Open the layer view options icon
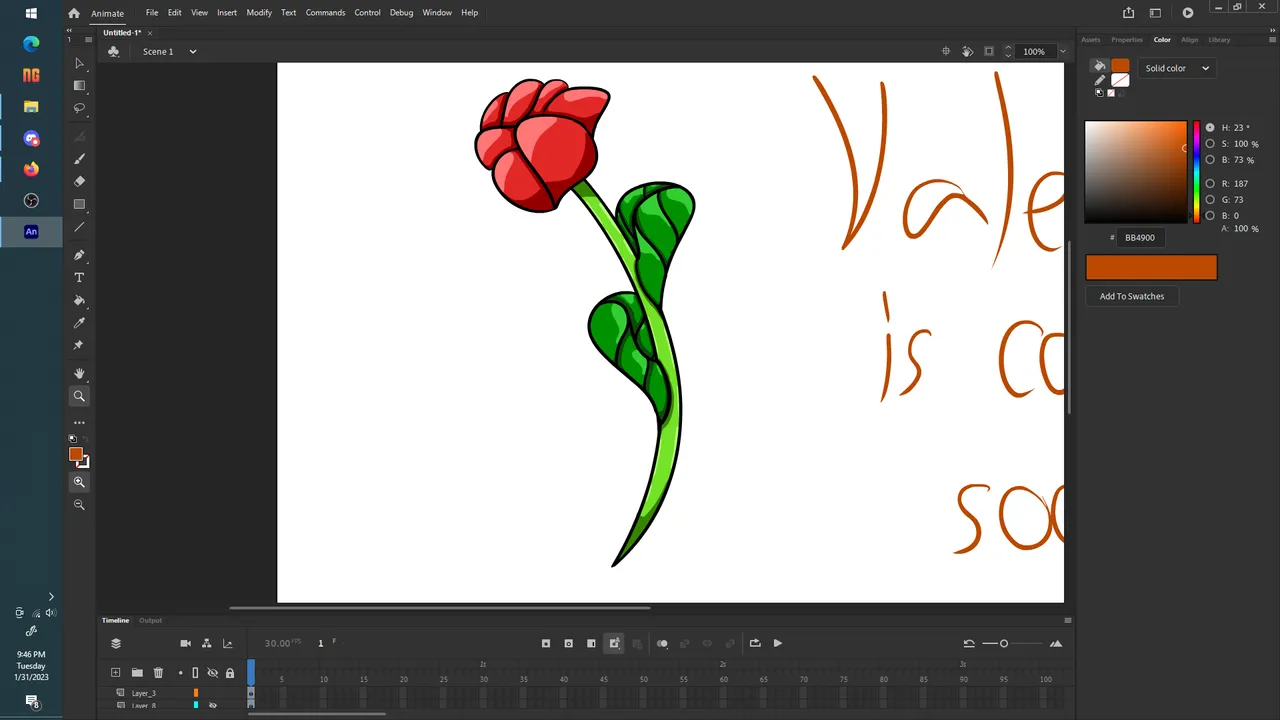1280x720 pixels. tap(116, 643)
